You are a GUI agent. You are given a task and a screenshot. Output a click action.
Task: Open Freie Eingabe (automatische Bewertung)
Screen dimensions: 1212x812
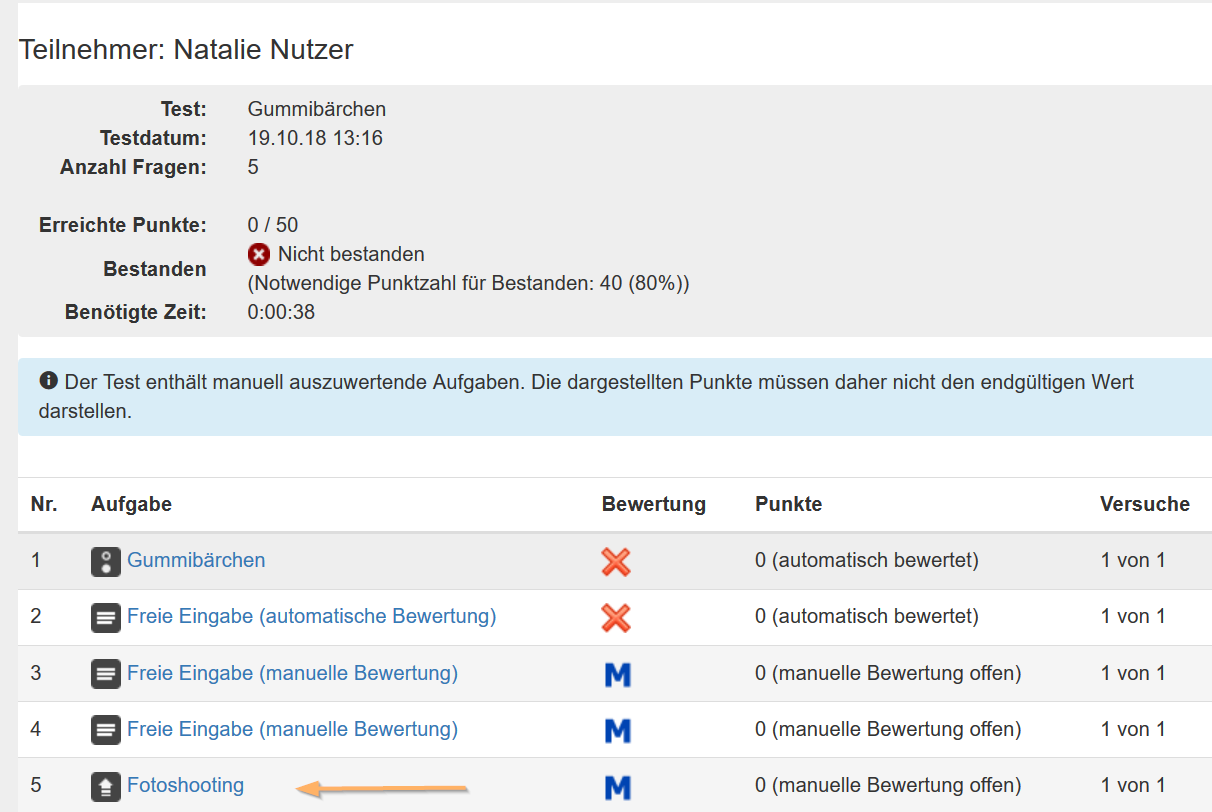point(310,616)
